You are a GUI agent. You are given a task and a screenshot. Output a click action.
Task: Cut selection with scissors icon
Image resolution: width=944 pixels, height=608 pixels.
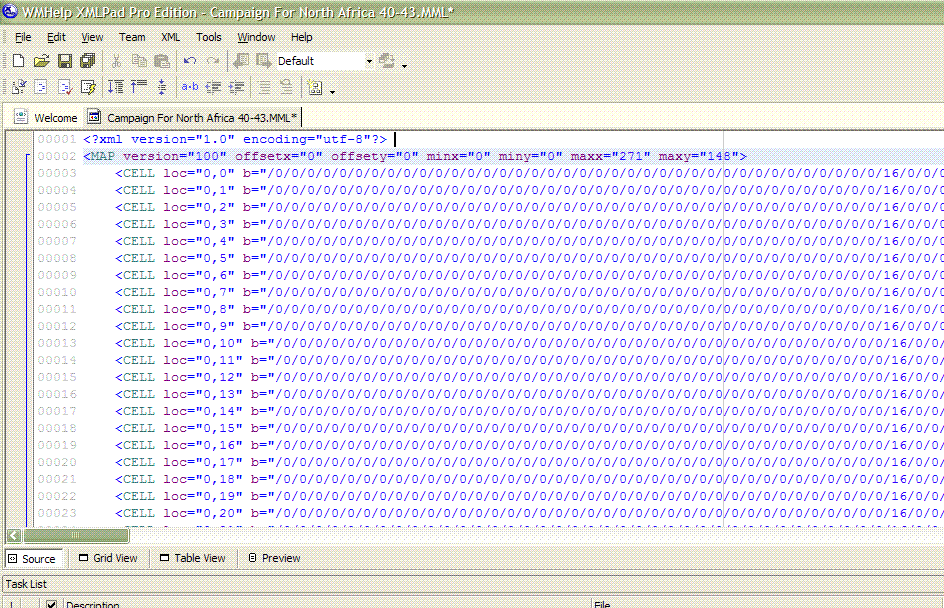(x=117, y=61)
